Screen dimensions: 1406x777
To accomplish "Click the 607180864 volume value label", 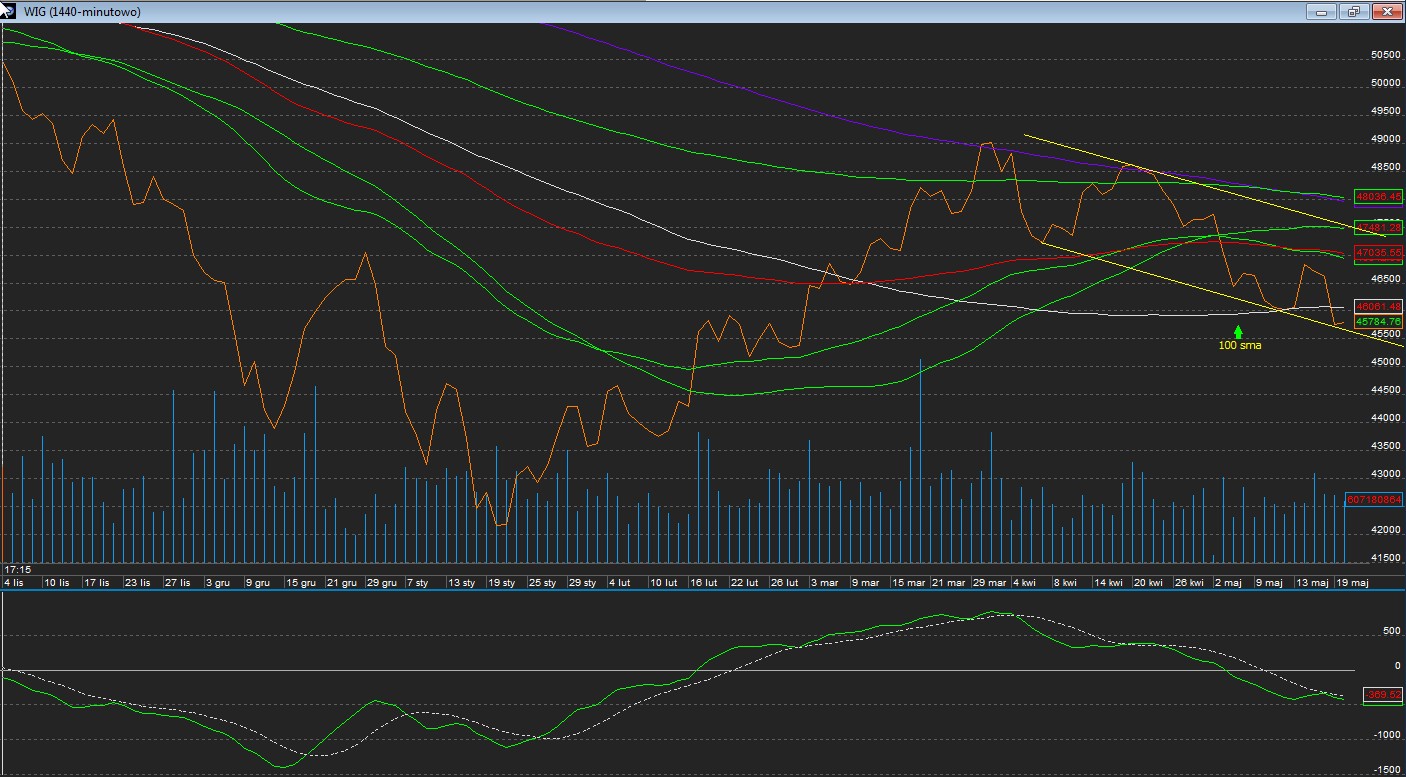I will [1375, 498].
